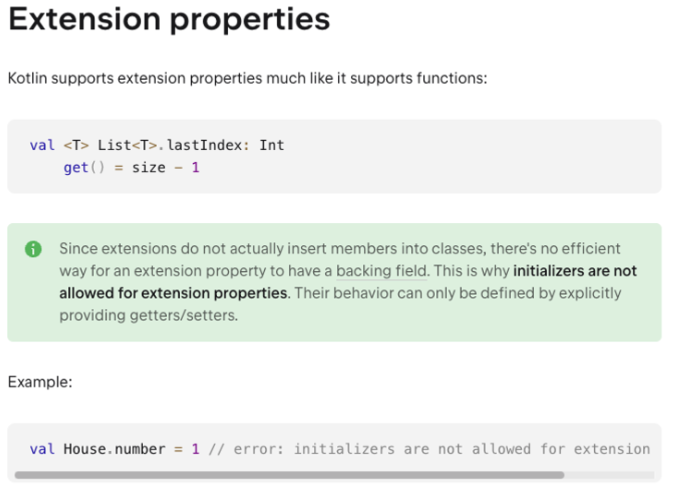Click the val keyword in lastIndex code
The width and height of the screenshot is (675, 493).
(x=42, y=145)
